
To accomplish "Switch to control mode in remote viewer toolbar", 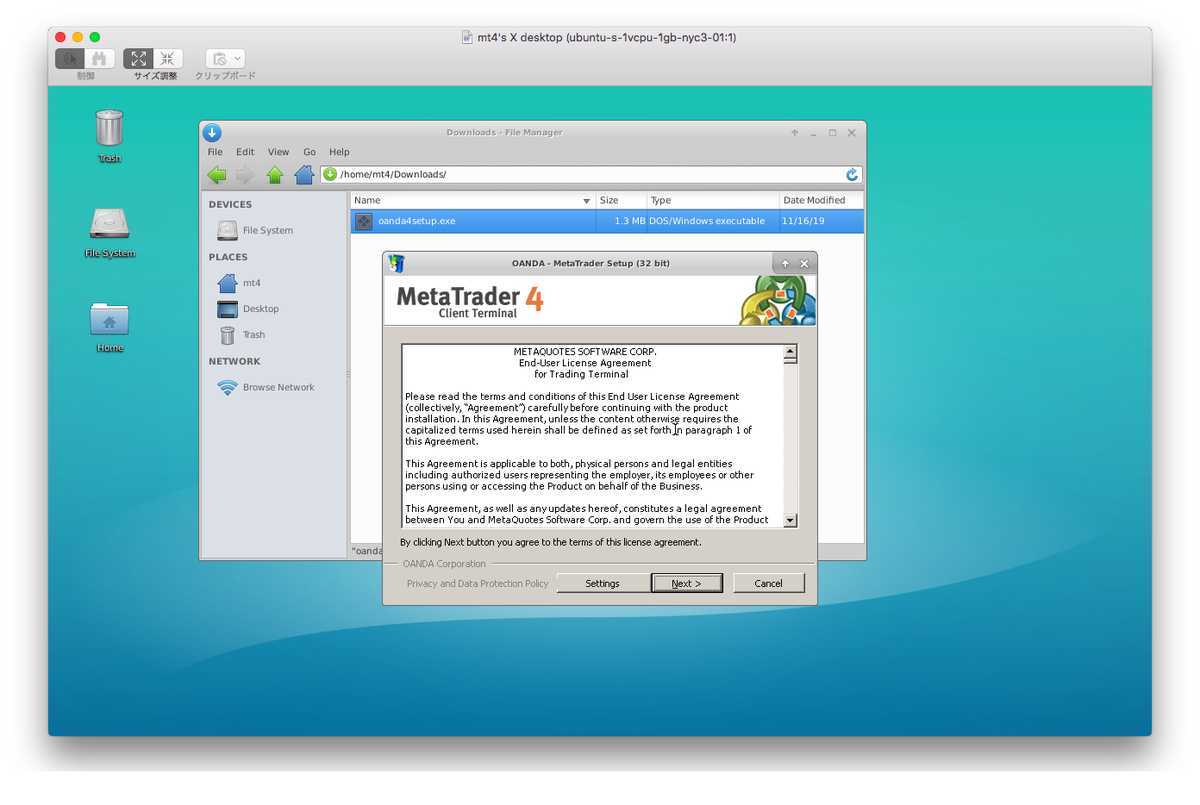I will point(70,59).
